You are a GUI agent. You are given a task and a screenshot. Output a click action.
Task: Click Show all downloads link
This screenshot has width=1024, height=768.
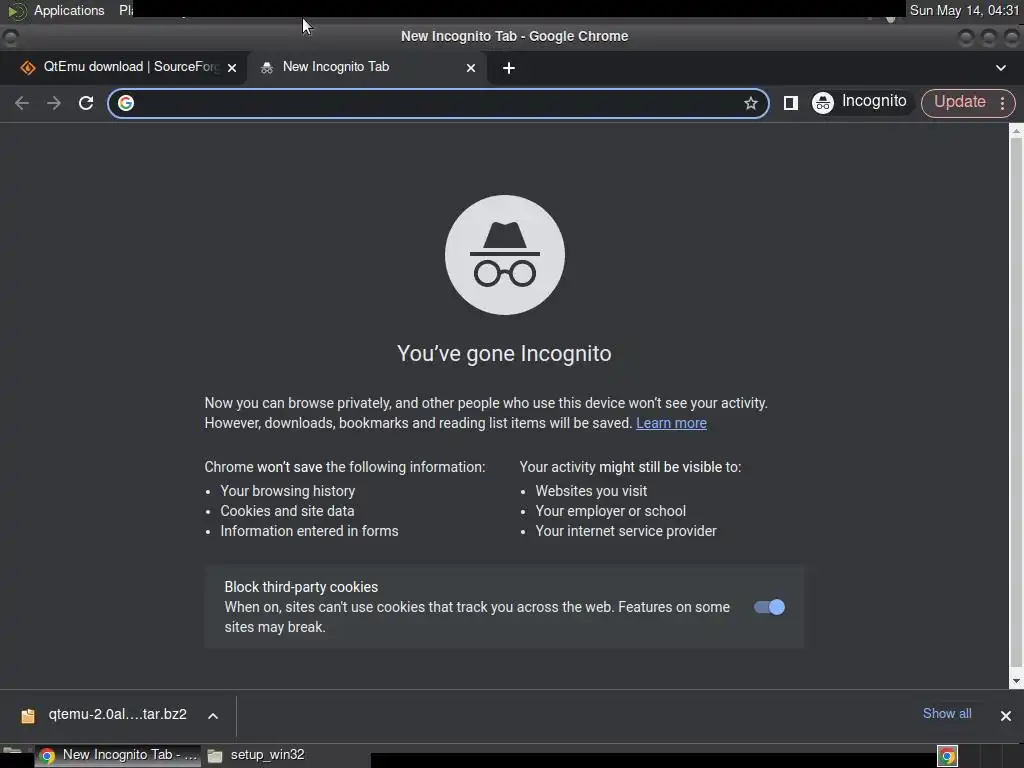(947, 714)
